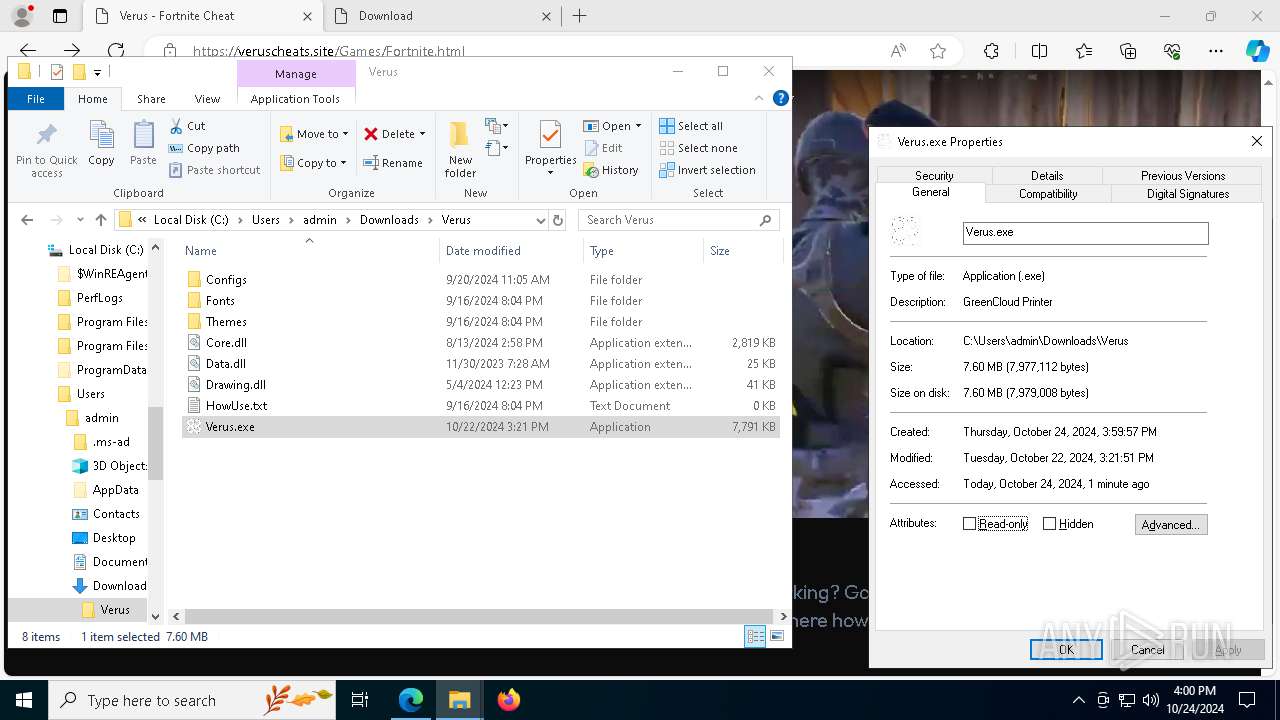The height and width of the screenshot is (720, 1280).
Task: Go up one folder level
Action: (x=101, y=220)
